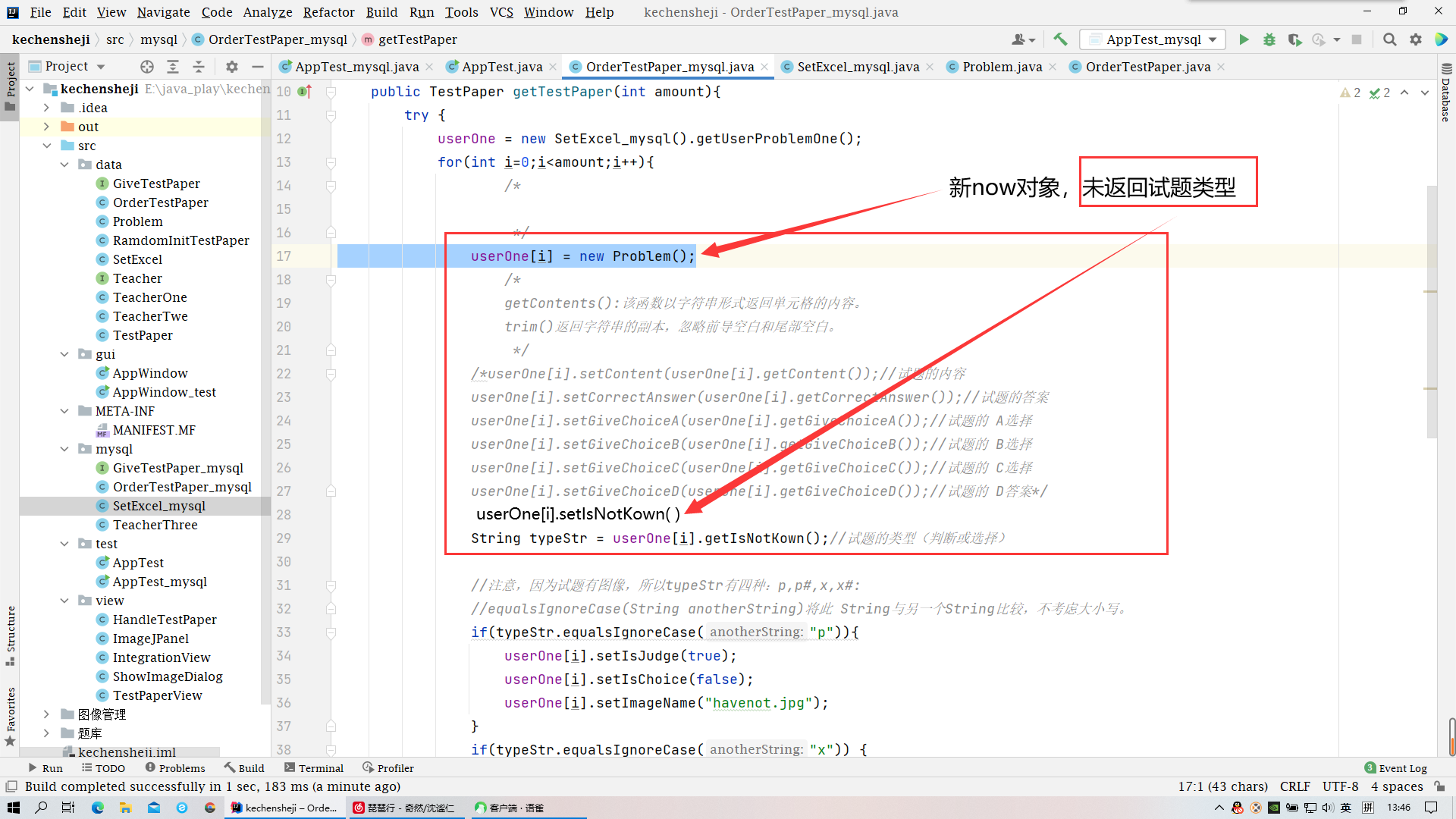Open the Refactor menu
Image resolution: width=1456 pixels, height=819 pixels.
328,12
